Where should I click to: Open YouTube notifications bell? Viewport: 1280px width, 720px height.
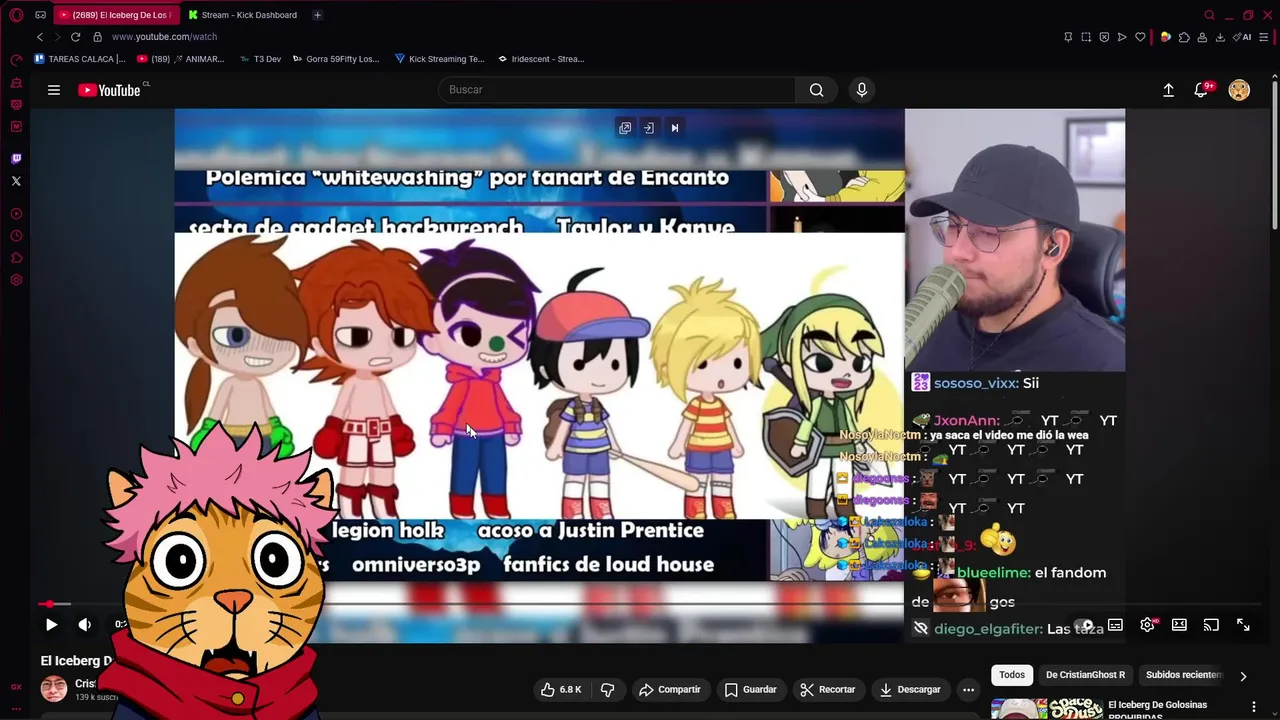1202,90
